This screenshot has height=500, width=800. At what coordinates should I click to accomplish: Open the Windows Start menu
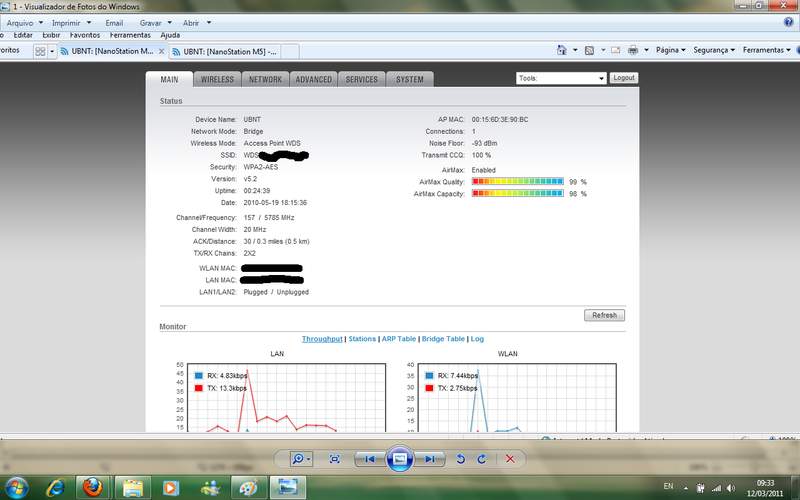click(x=16, y=488)
